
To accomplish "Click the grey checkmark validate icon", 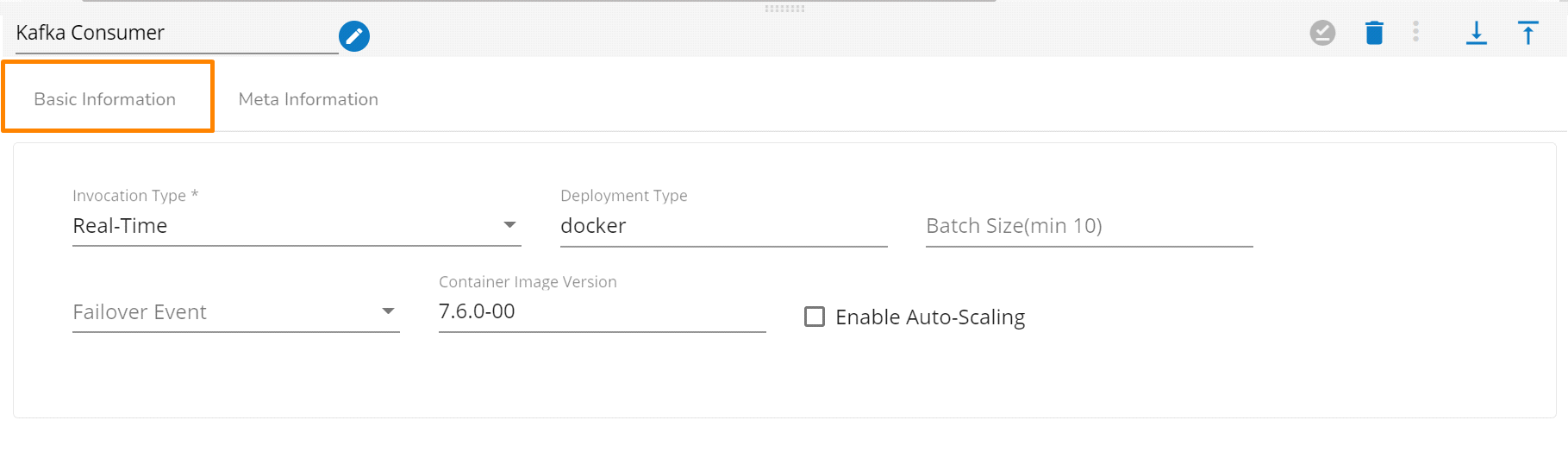I will pyautogui.click(x=1322, y=33).
